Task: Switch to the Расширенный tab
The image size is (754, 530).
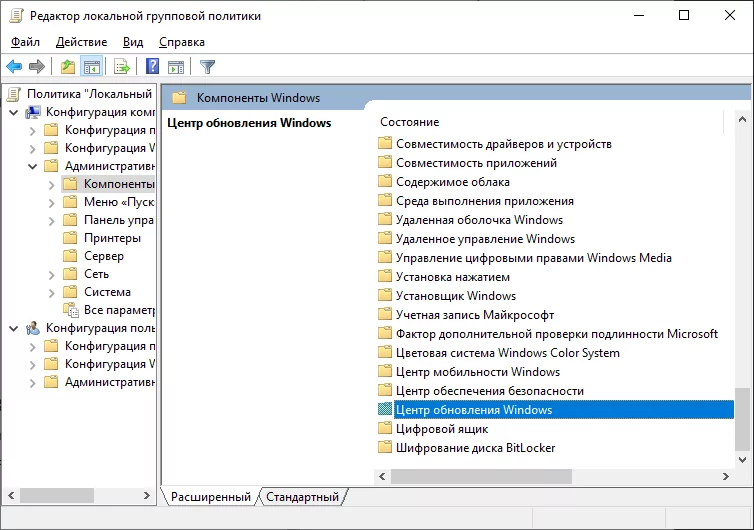Action: click(x=210, y=497)
